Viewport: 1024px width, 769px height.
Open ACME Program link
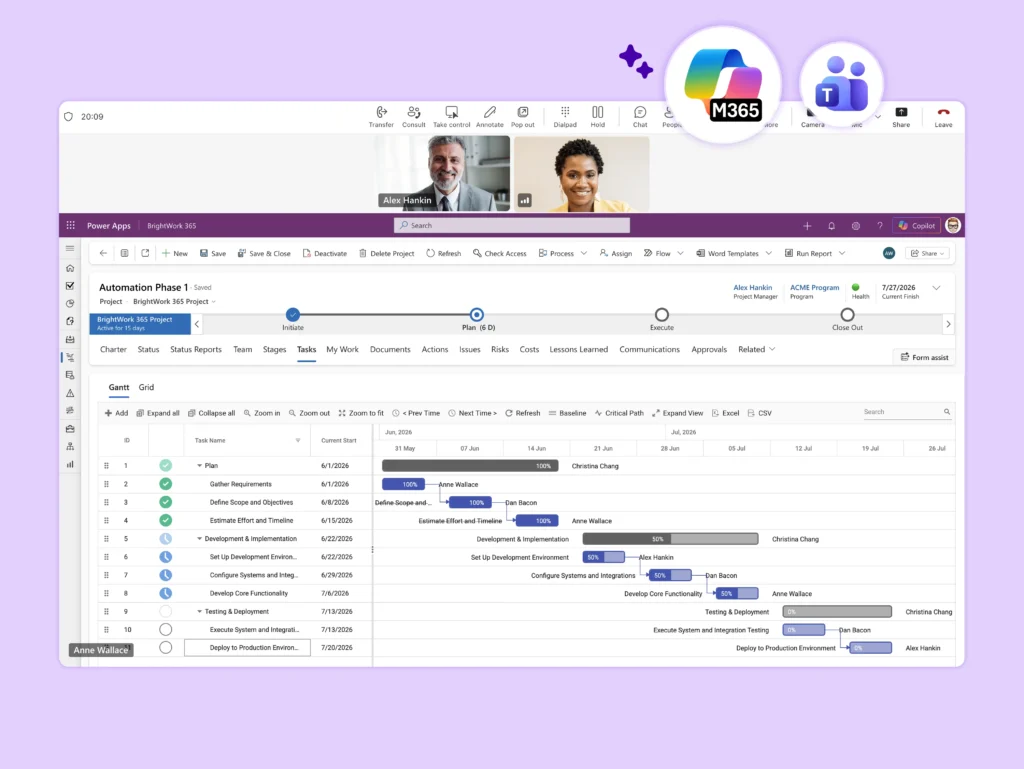pos(814,287)
